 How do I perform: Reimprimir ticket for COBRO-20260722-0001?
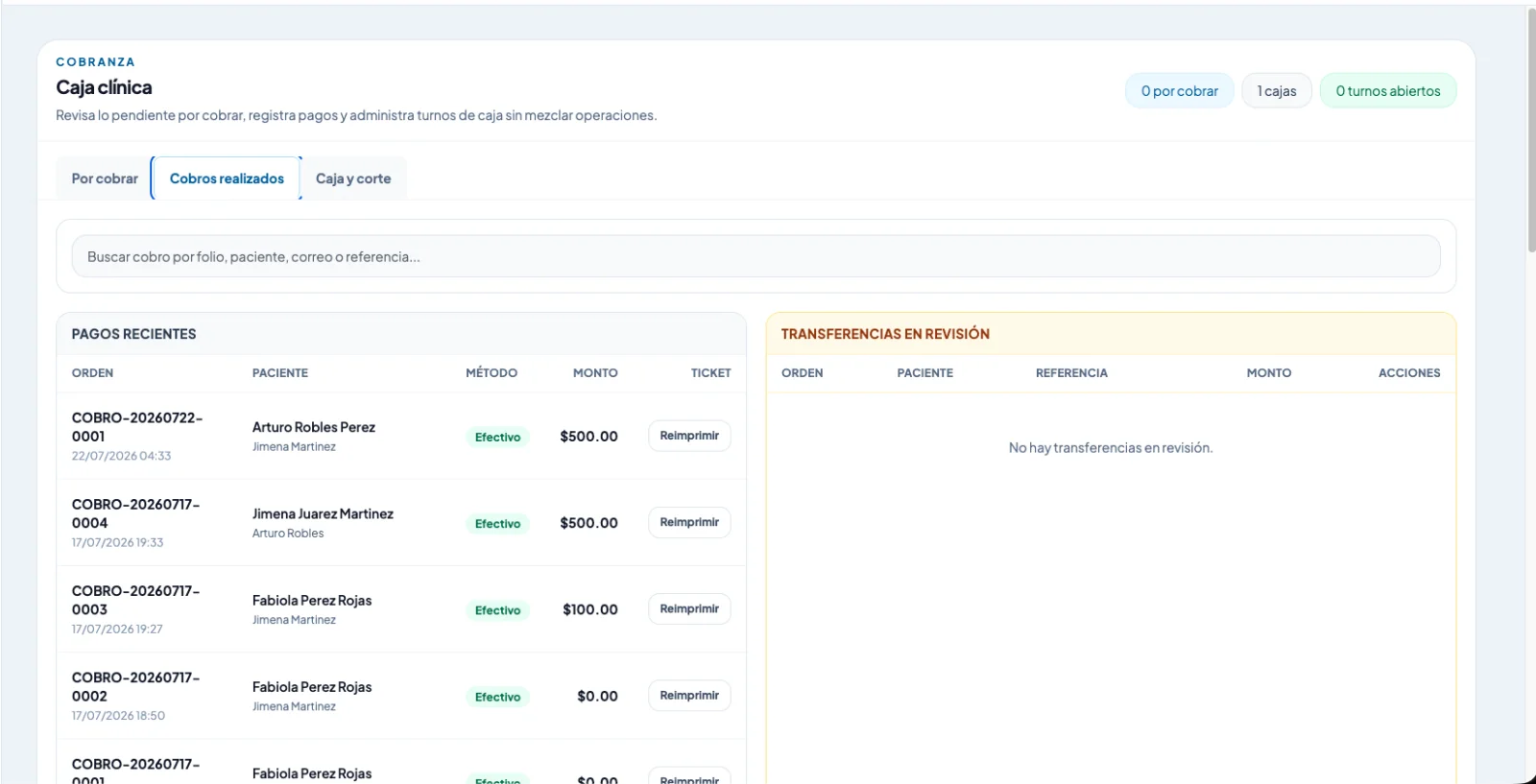[689, 436]
